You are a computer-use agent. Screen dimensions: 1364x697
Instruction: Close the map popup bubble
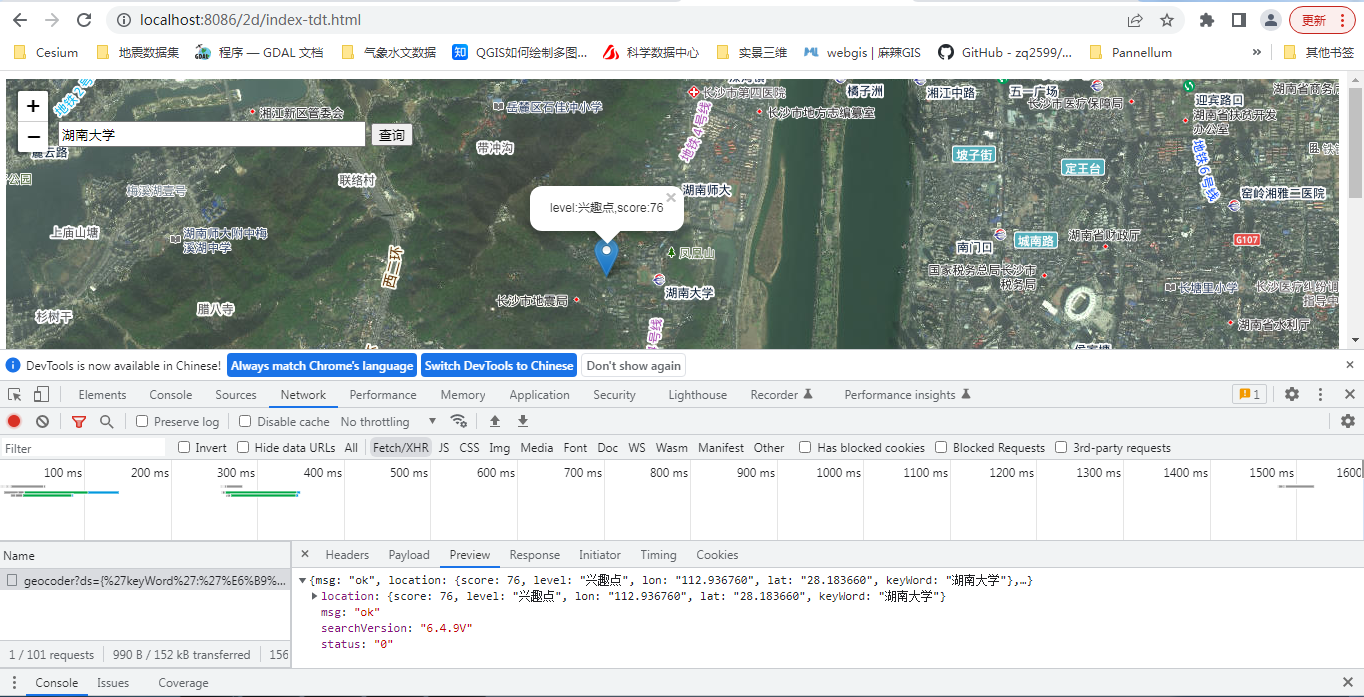tap(672, 198)
